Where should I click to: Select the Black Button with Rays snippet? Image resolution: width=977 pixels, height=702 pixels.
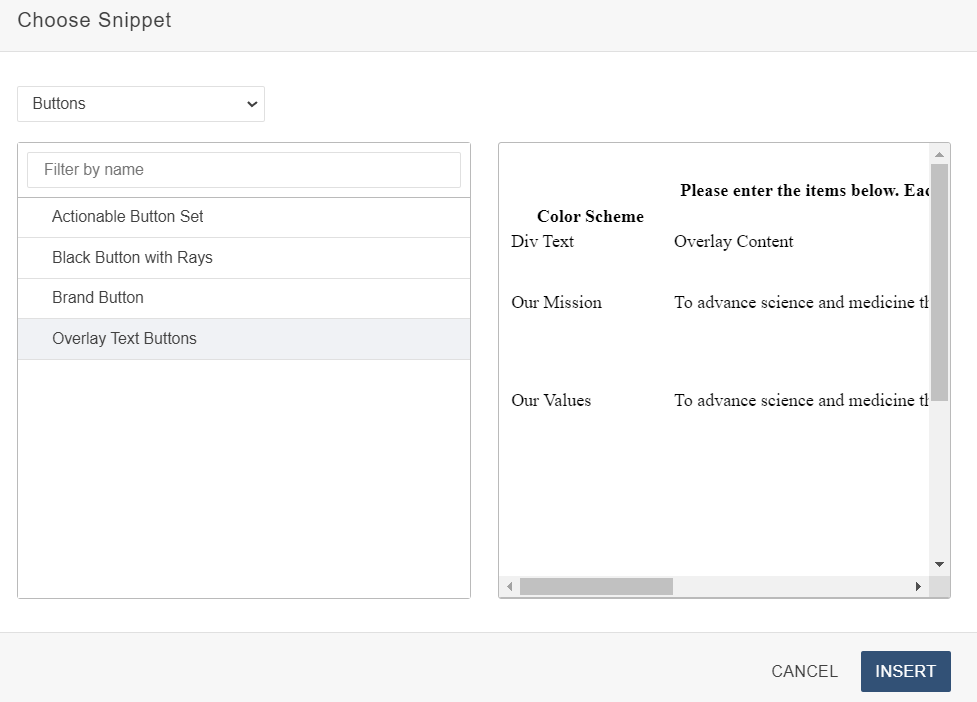[132, 257]
